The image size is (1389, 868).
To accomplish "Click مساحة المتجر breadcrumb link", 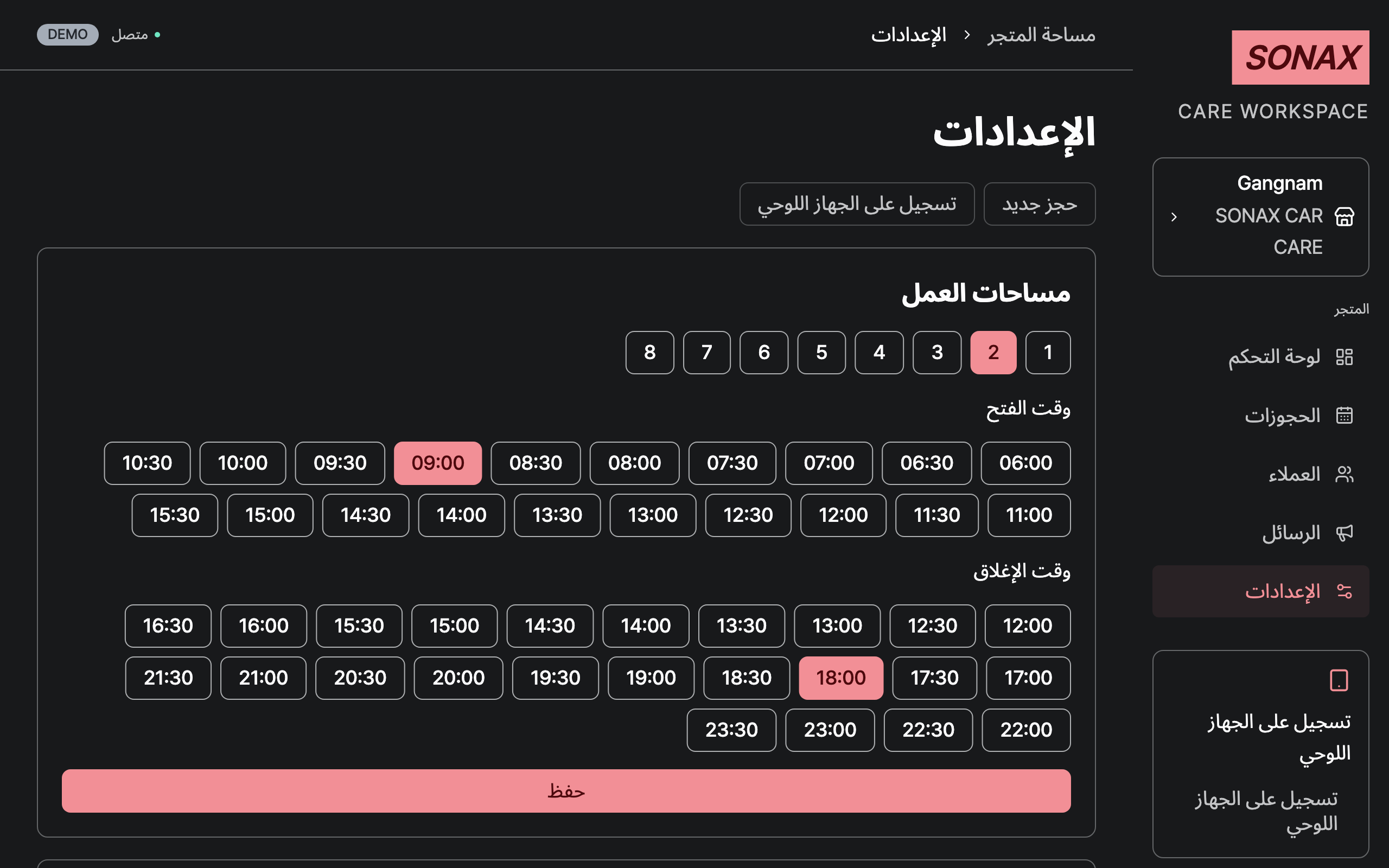I will click(x=1041, y=35).
